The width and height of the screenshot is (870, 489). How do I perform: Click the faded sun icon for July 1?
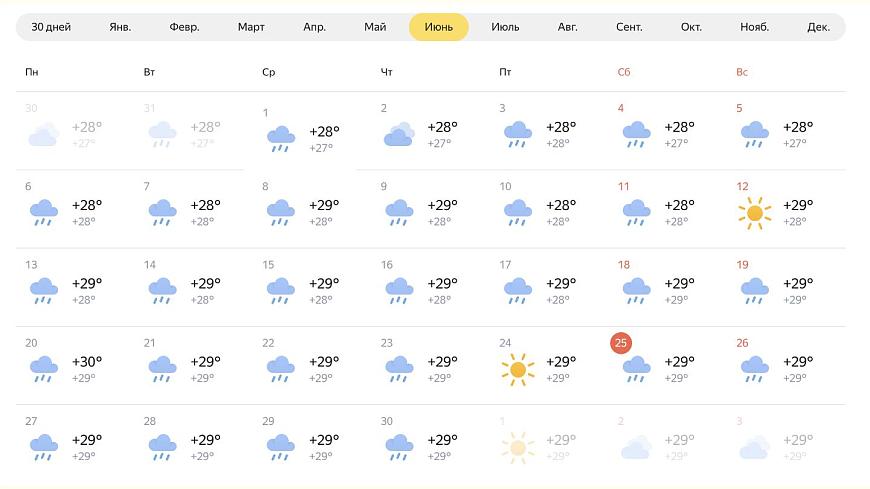point(518,447)
